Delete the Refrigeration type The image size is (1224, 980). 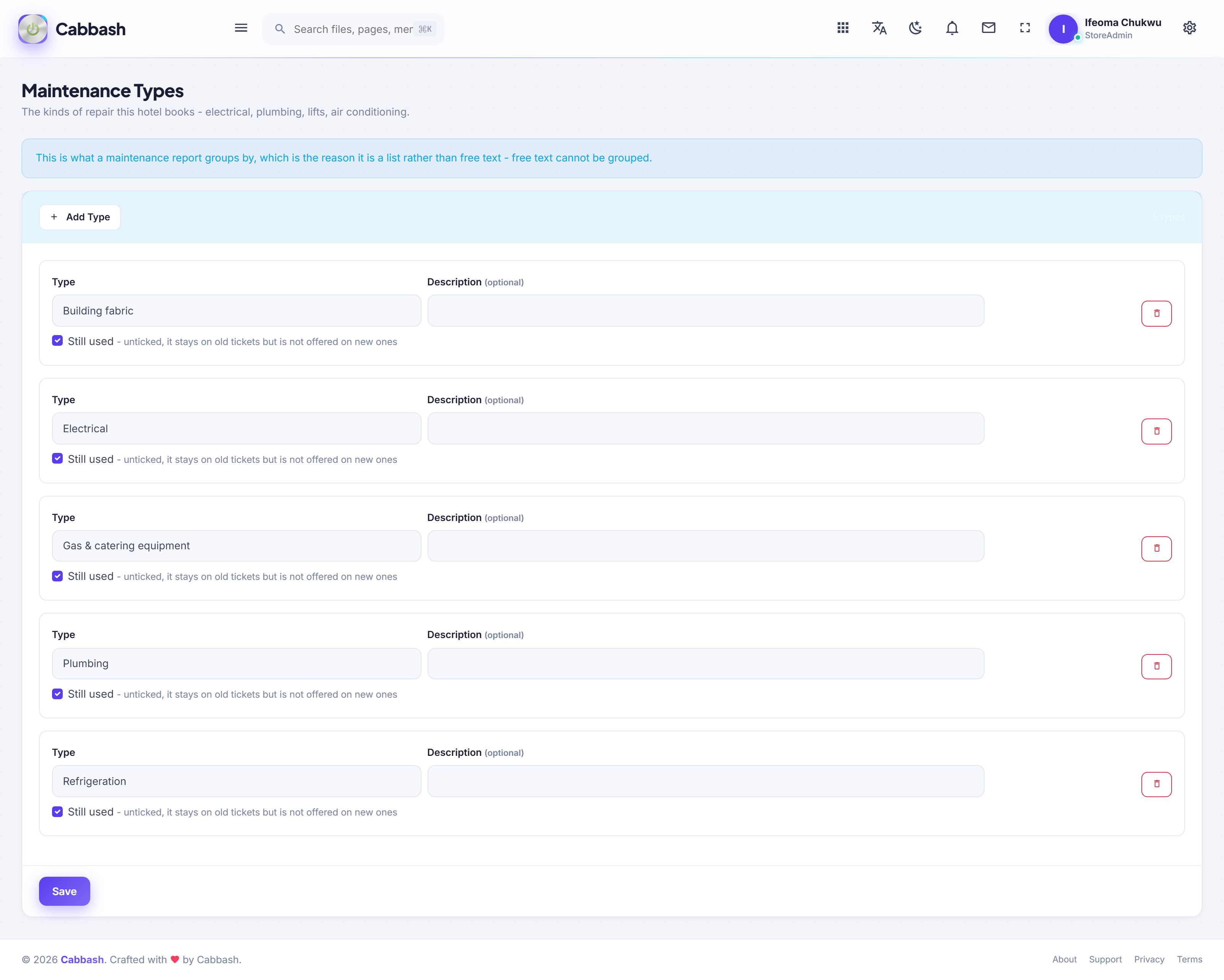click(x=1156, y=784)
